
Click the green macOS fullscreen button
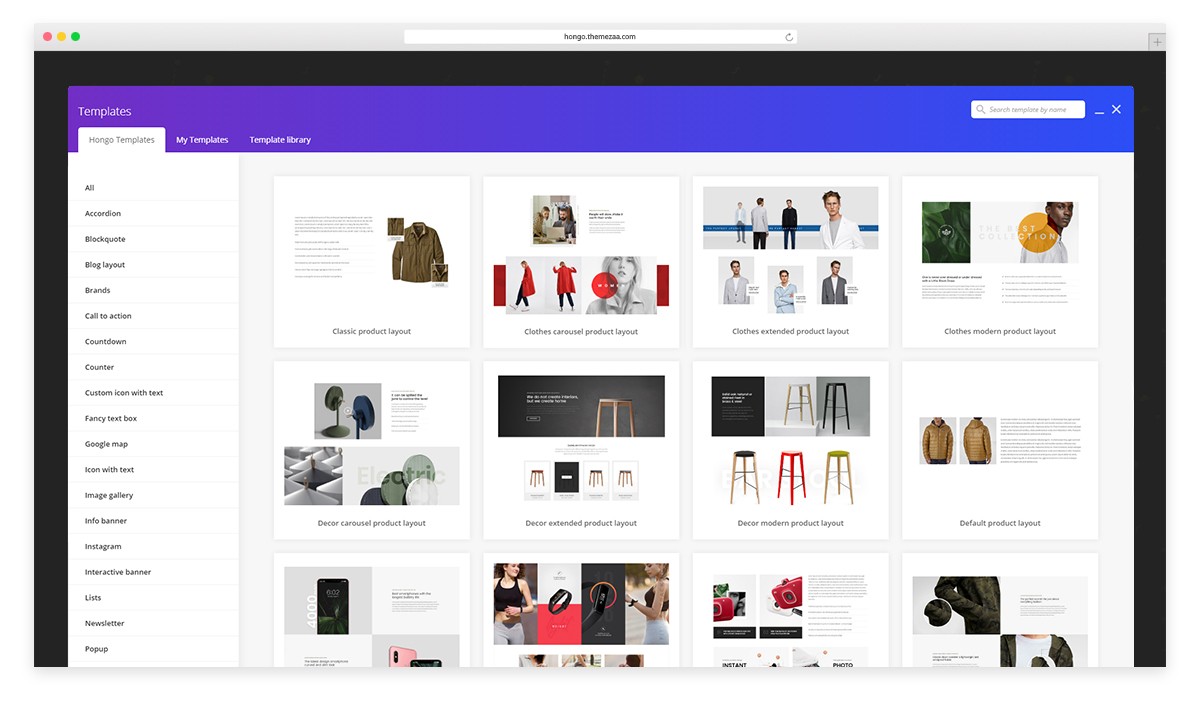coord(75,37)
